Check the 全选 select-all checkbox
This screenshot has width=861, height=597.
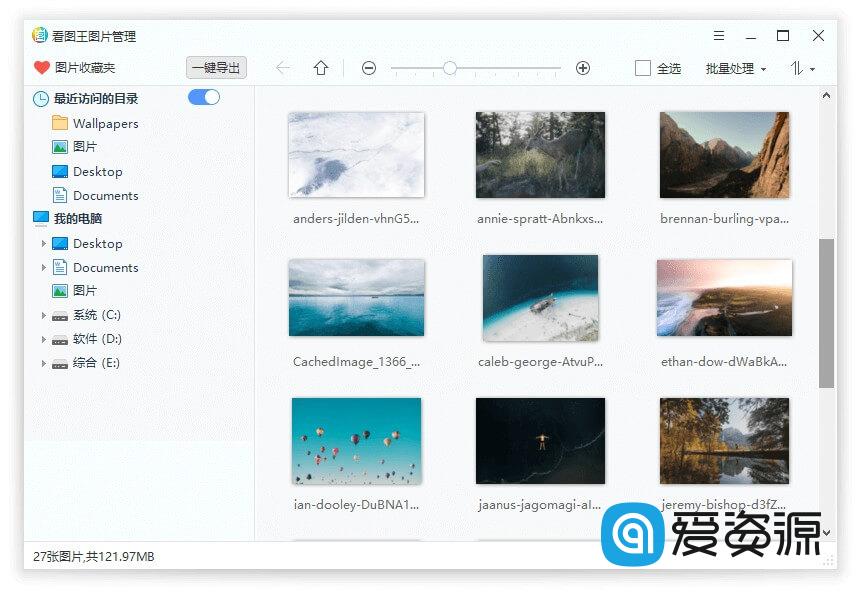643,68
